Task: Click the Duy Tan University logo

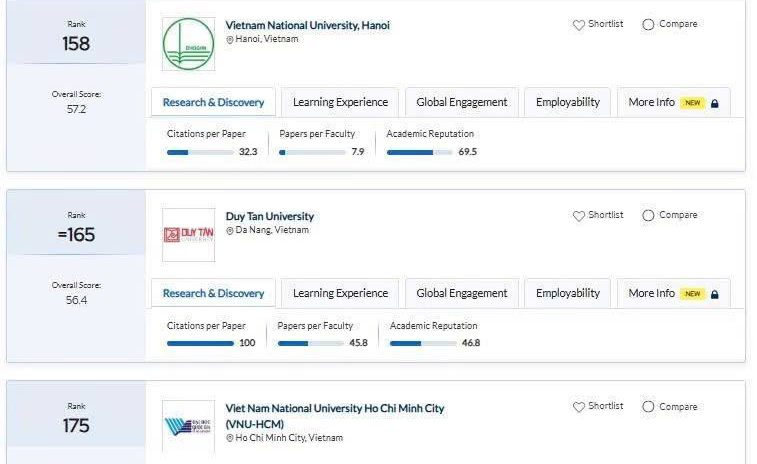Action: [188, 235]
